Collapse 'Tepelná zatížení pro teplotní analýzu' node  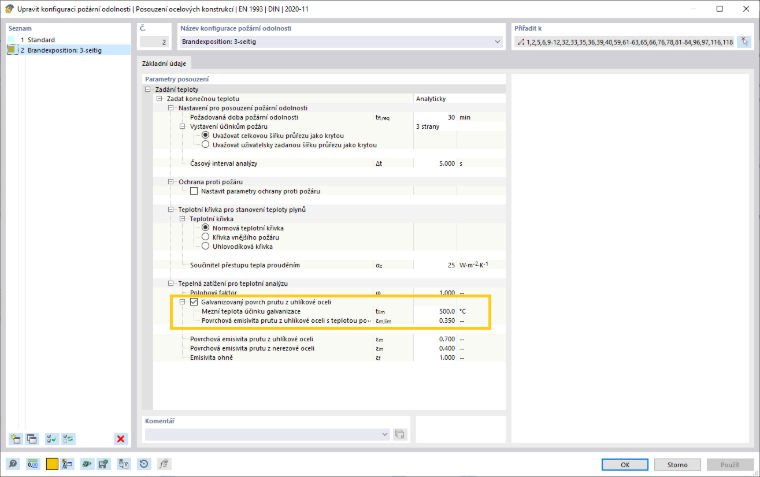[x=171, y=283]
